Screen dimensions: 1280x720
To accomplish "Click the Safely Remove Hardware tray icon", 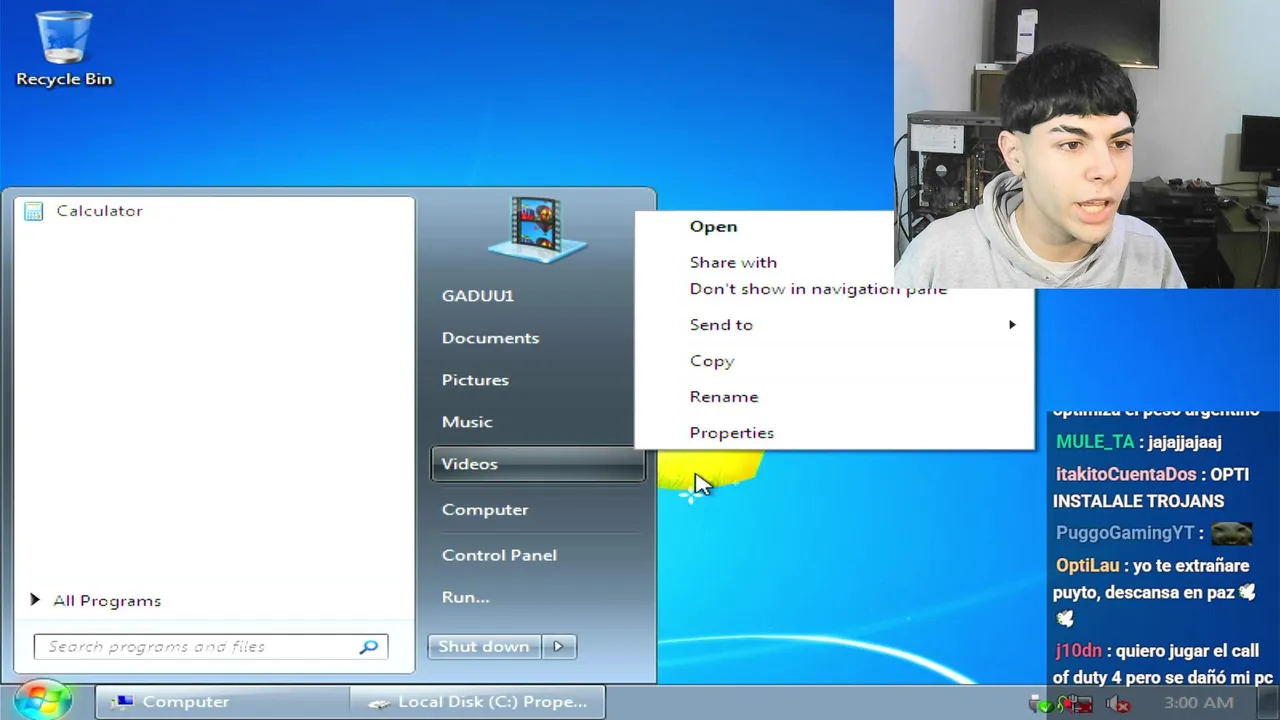I will (1042, 704).
